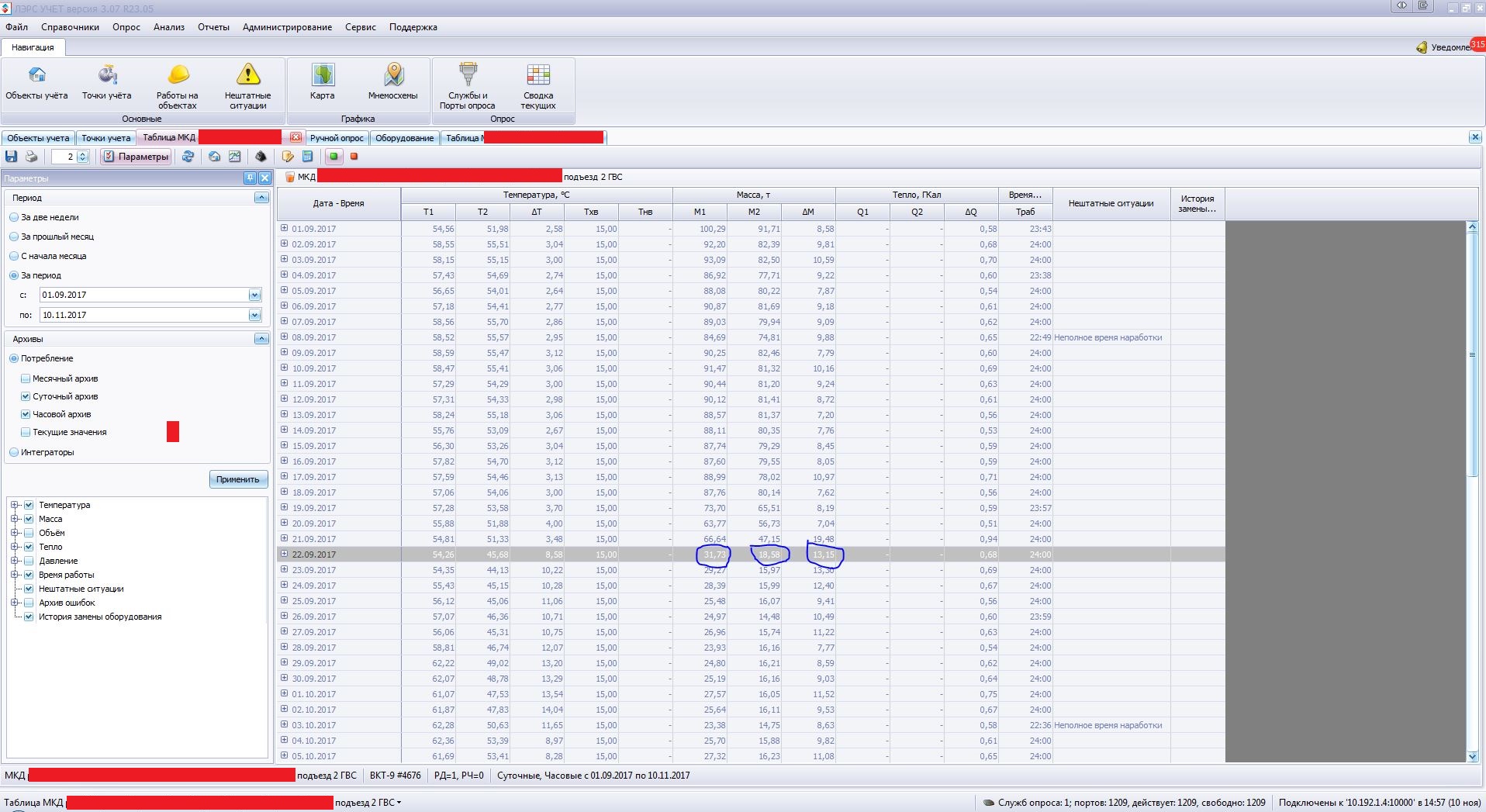Viewport: 1486px width, 812px height.
Task: Enable the Месячный архив checkbox
Action: (26, 378)
